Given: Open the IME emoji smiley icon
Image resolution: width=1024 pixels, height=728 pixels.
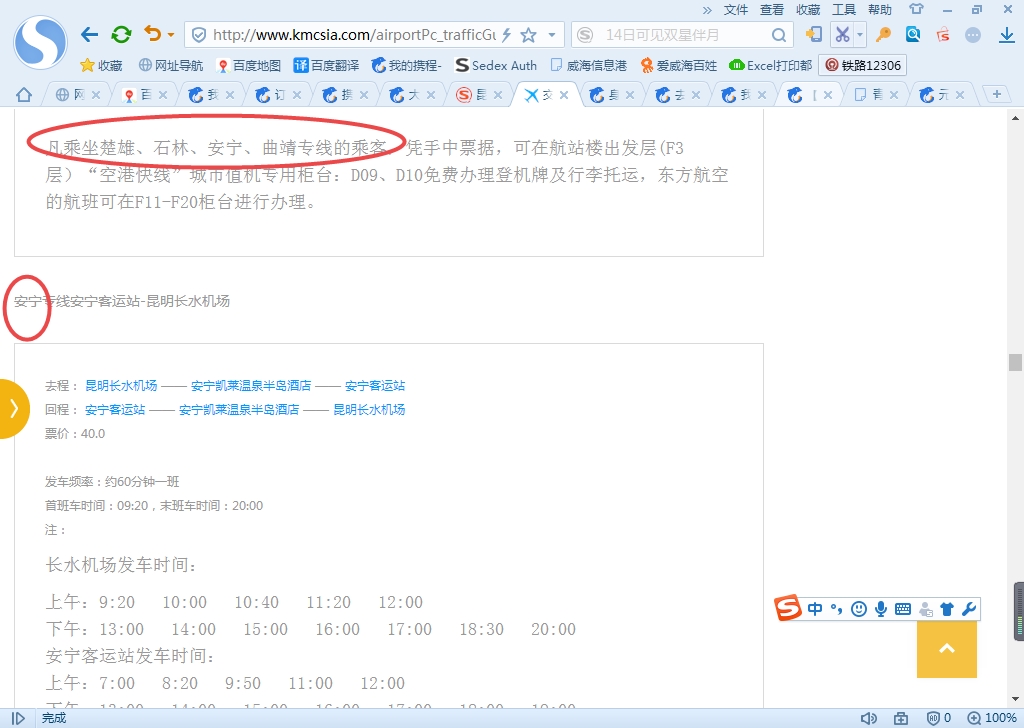Looking at the screenshot, I should point(859,609).
